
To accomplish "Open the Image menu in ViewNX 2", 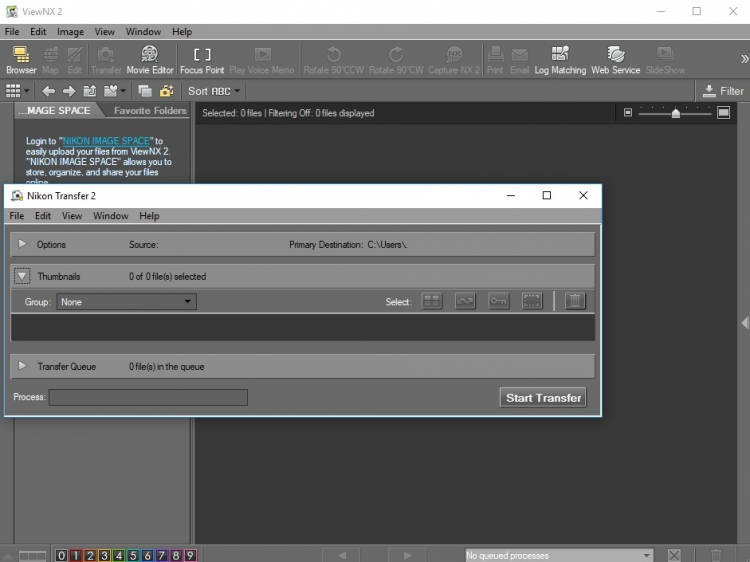I will pos(70,32).
